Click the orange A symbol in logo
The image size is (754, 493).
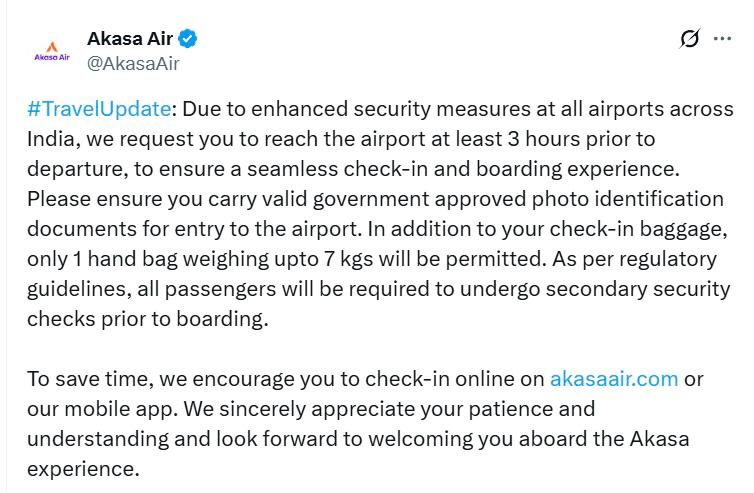click(52, 47)
